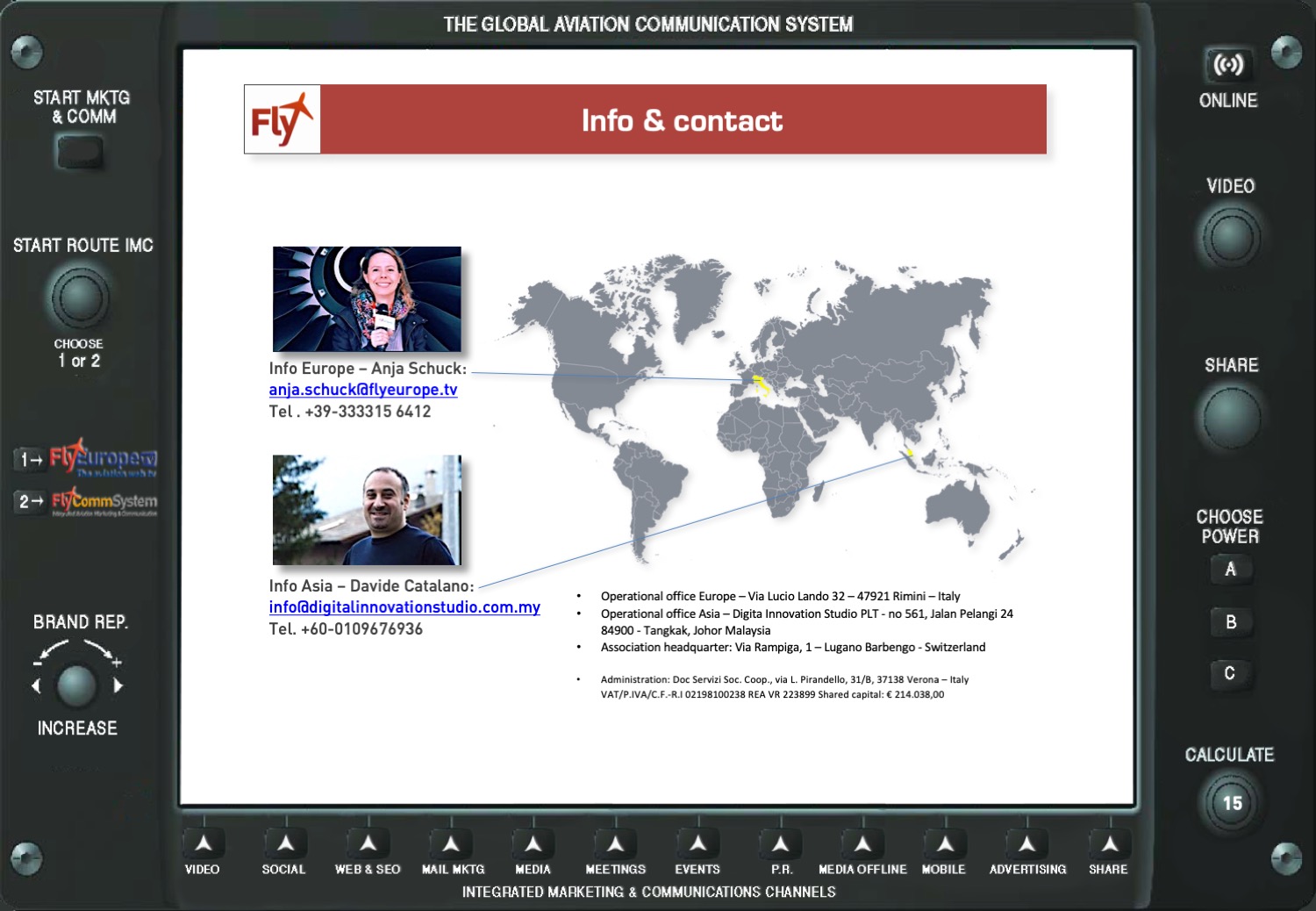The width and height of the screenshot is (1316, 911).
Task: Click the highlighted Italy on world map
Action: pyautogui.click(x=761, y=384)
